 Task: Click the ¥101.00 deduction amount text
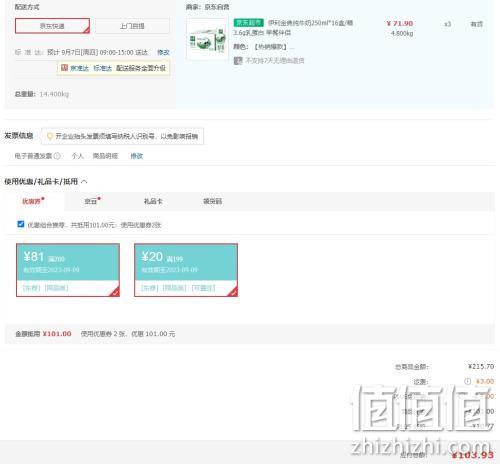(57, 334)
